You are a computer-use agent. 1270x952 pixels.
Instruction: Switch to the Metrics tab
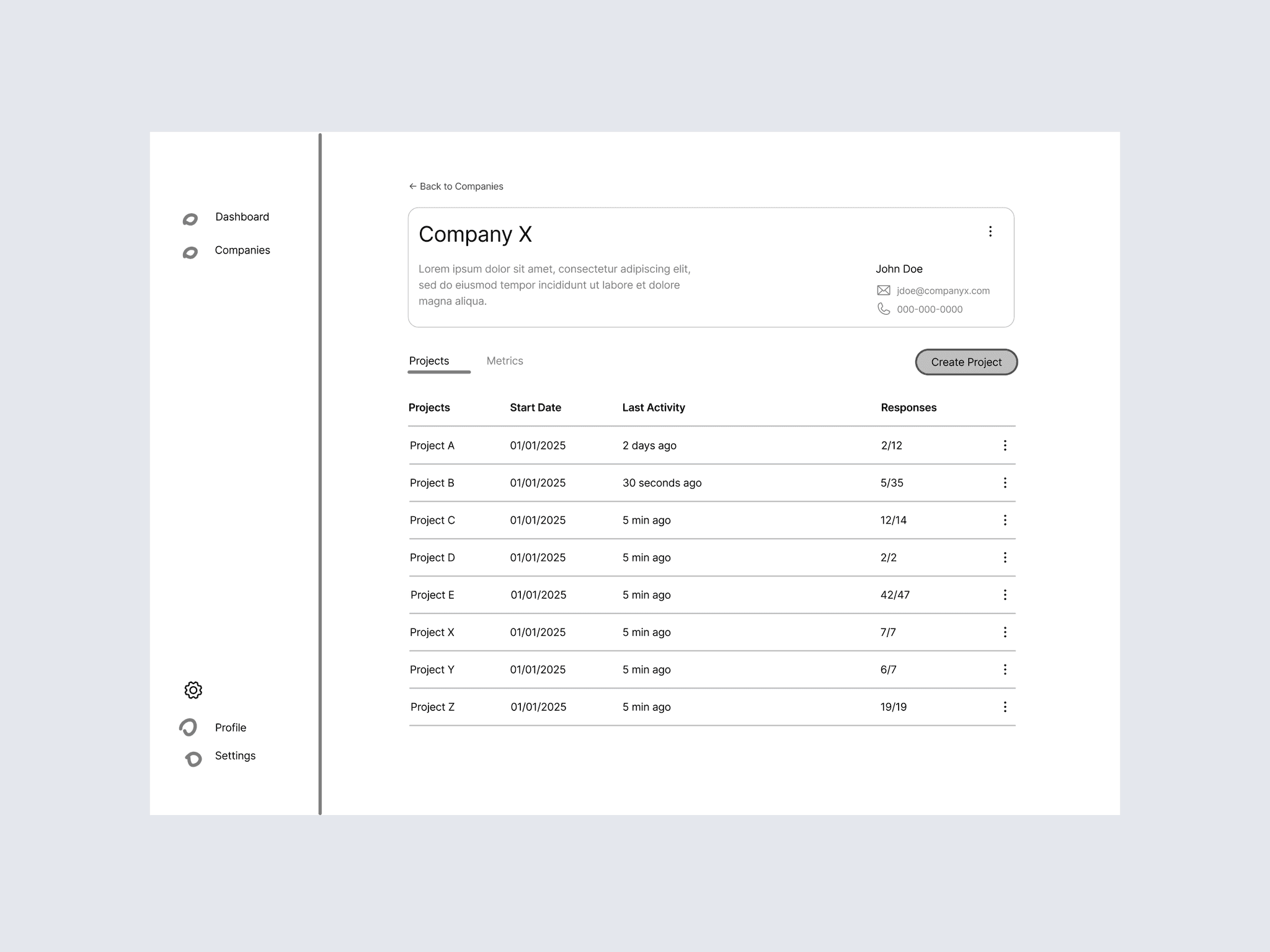pos(504,361)
